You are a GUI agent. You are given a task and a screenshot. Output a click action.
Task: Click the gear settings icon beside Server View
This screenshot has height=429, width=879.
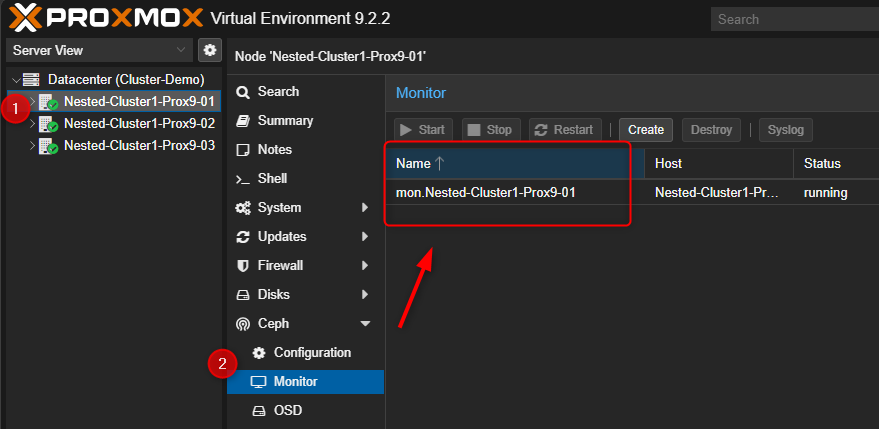(x=210, y=50)
